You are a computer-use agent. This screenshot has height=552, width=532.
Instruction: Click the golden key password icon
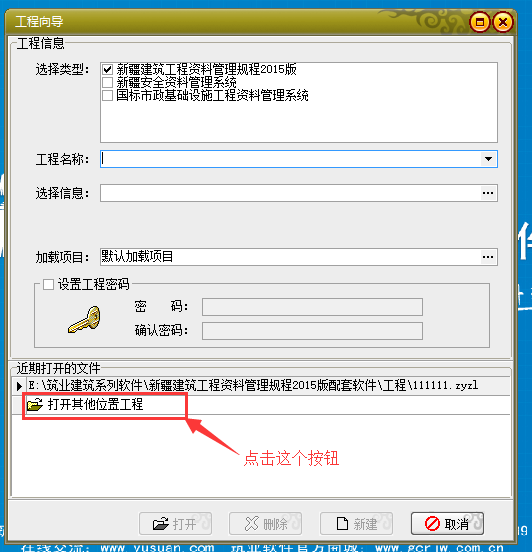pos(85,320)
